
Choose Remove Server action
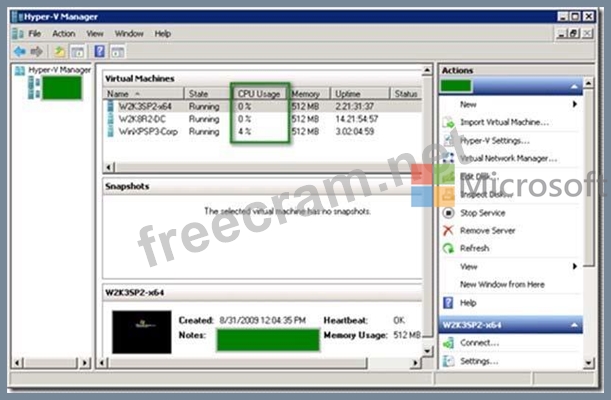[x=487, y=231]
